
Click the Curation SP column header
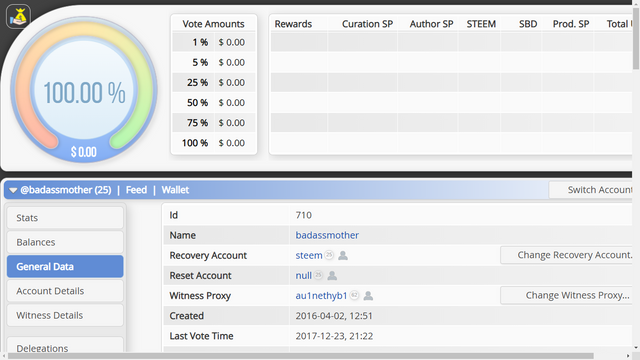pos(367,24)
